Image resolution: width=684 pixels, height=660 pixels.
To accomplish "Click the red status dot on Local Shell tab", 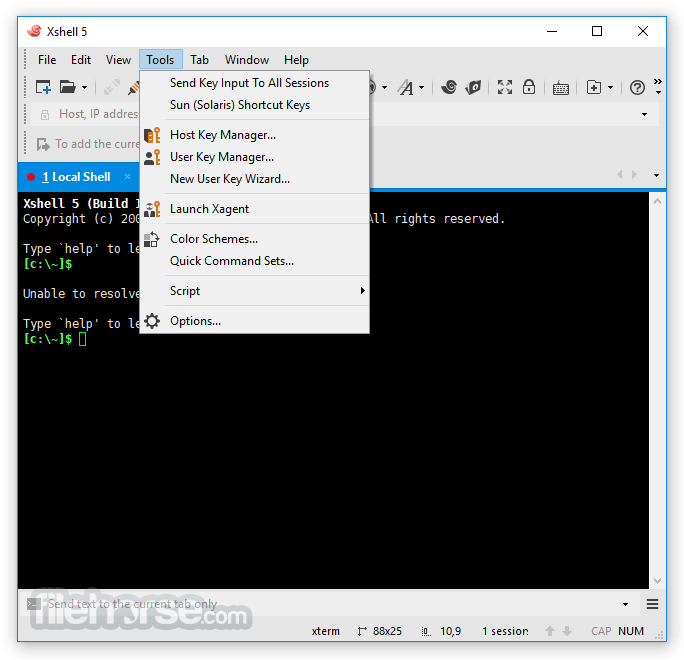I will click(31, 177).
